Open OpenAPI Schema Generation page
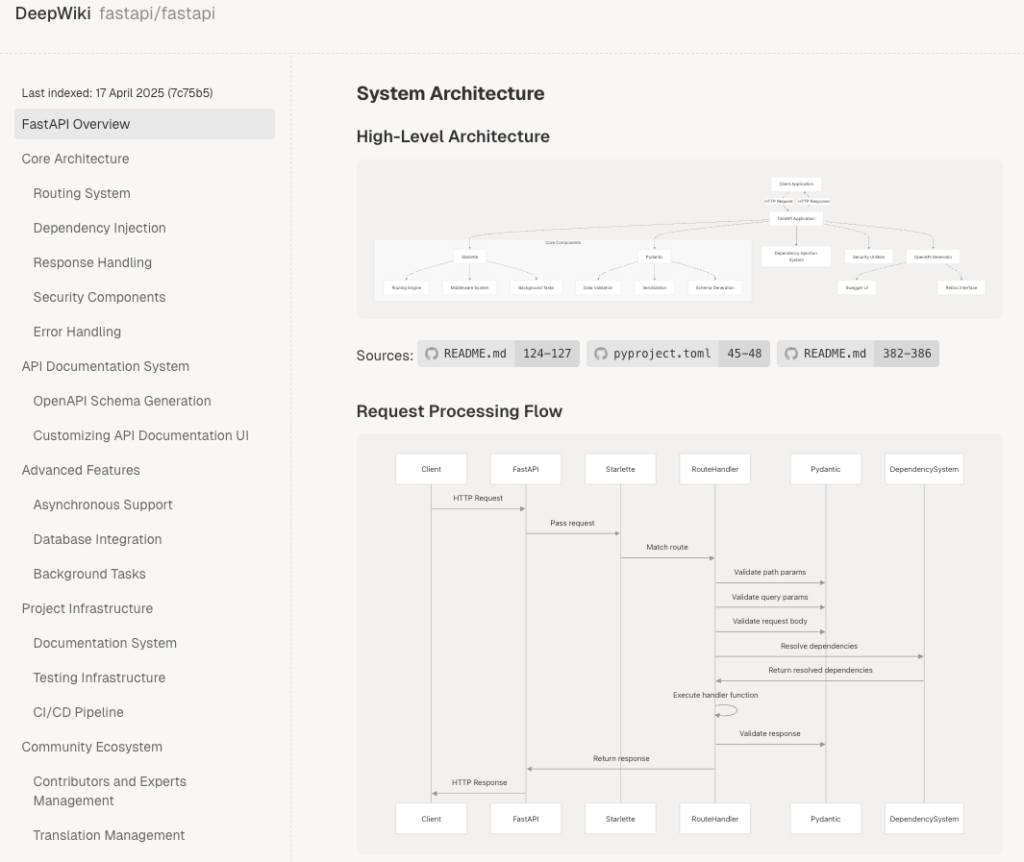 coord(122,401)
